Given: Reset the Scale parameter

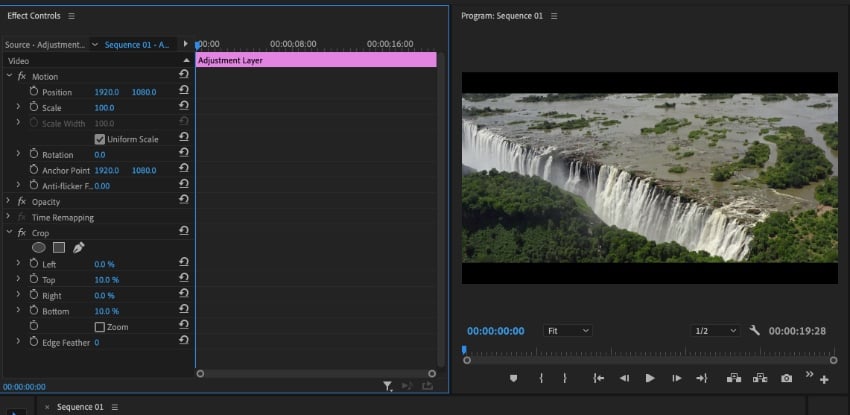Looking at the screenshot, I should tap(184, 106).
